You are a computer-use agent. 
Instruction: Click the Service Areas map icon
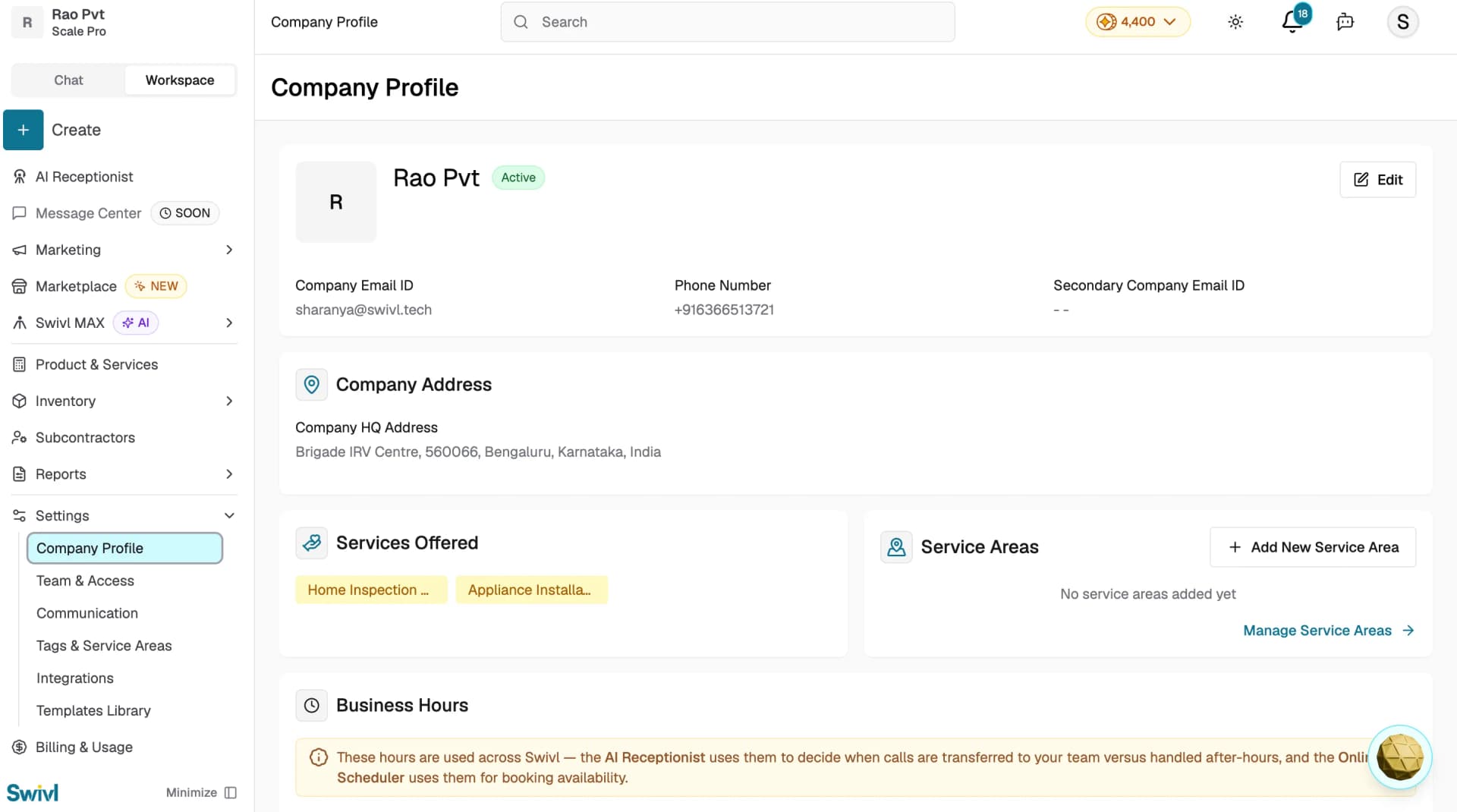896,547
